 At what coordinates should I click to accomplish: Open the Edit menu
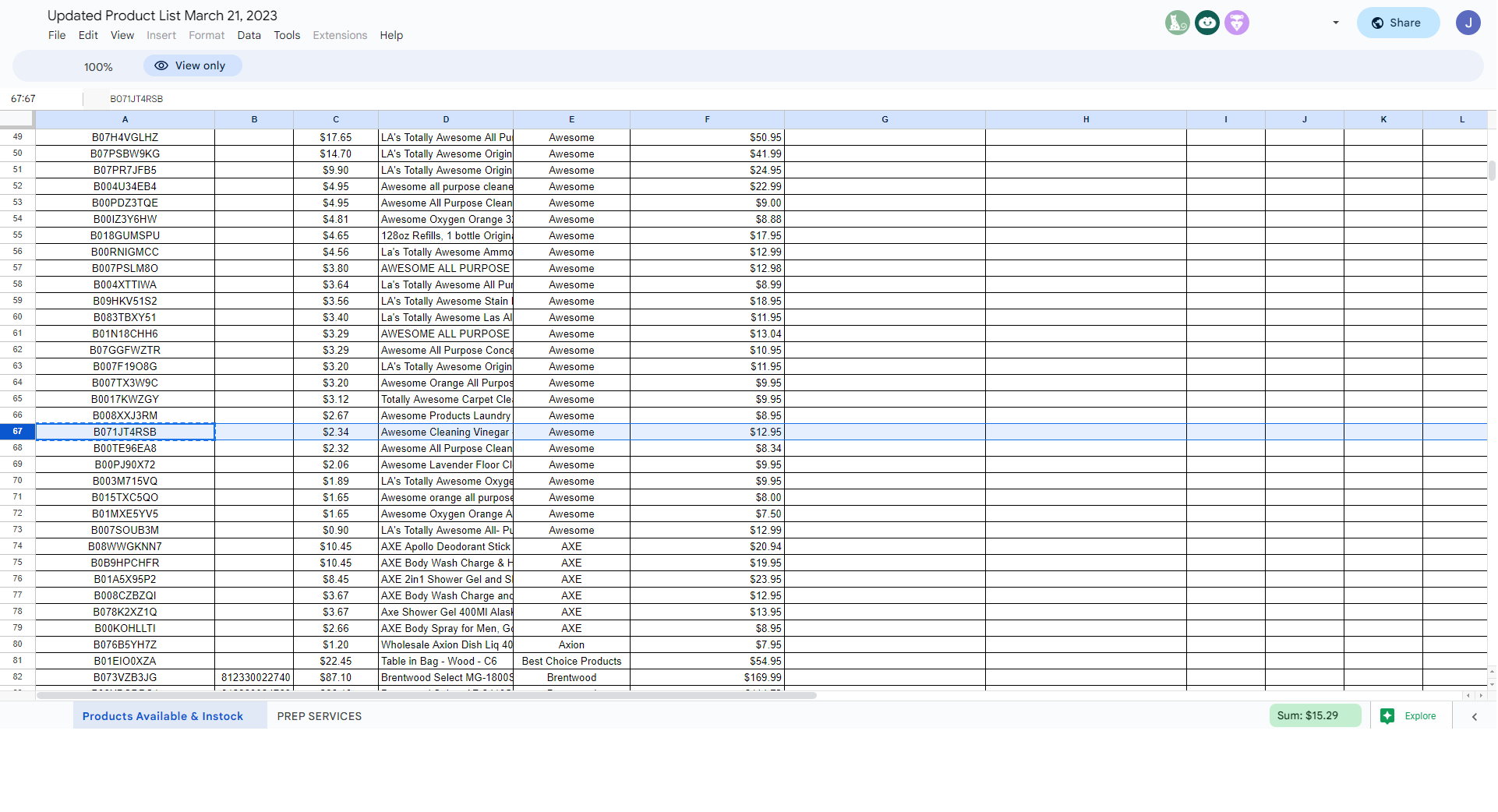click(x=88, y=35)
